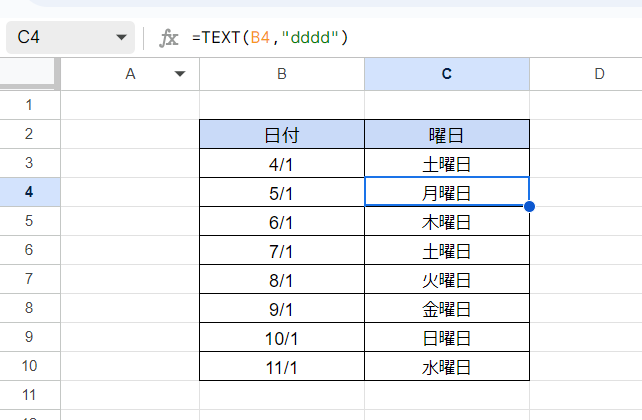Select column B header

pos(282,74)
